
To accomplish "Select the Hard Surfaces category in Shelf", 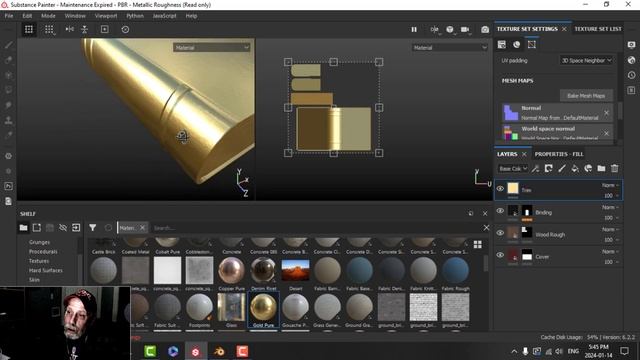I will click(45, 271).
